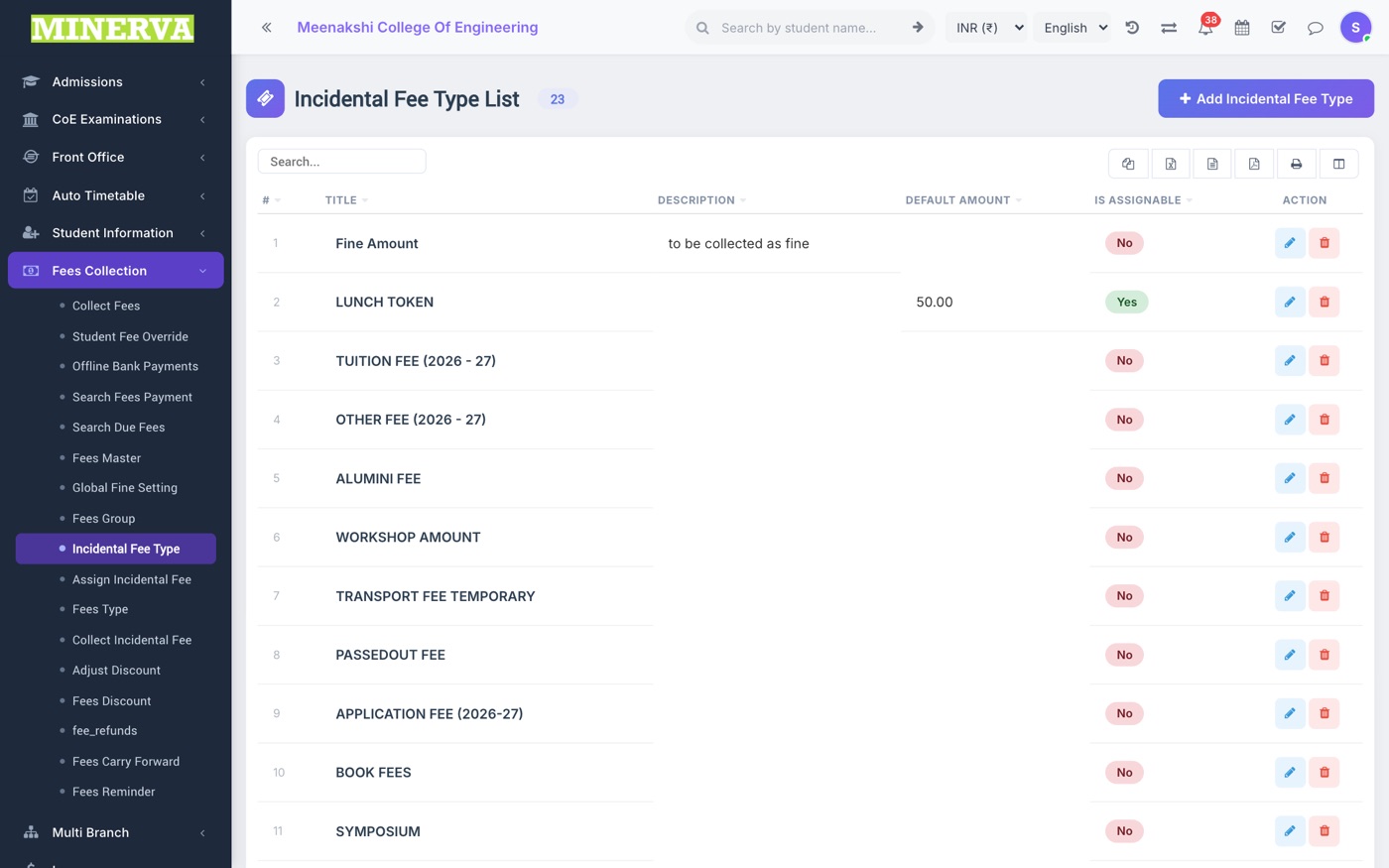This screenshot has height=868, width=1389.
Task: Sort by the IS ASSIGNABLE column
Action: (1143, 200)
